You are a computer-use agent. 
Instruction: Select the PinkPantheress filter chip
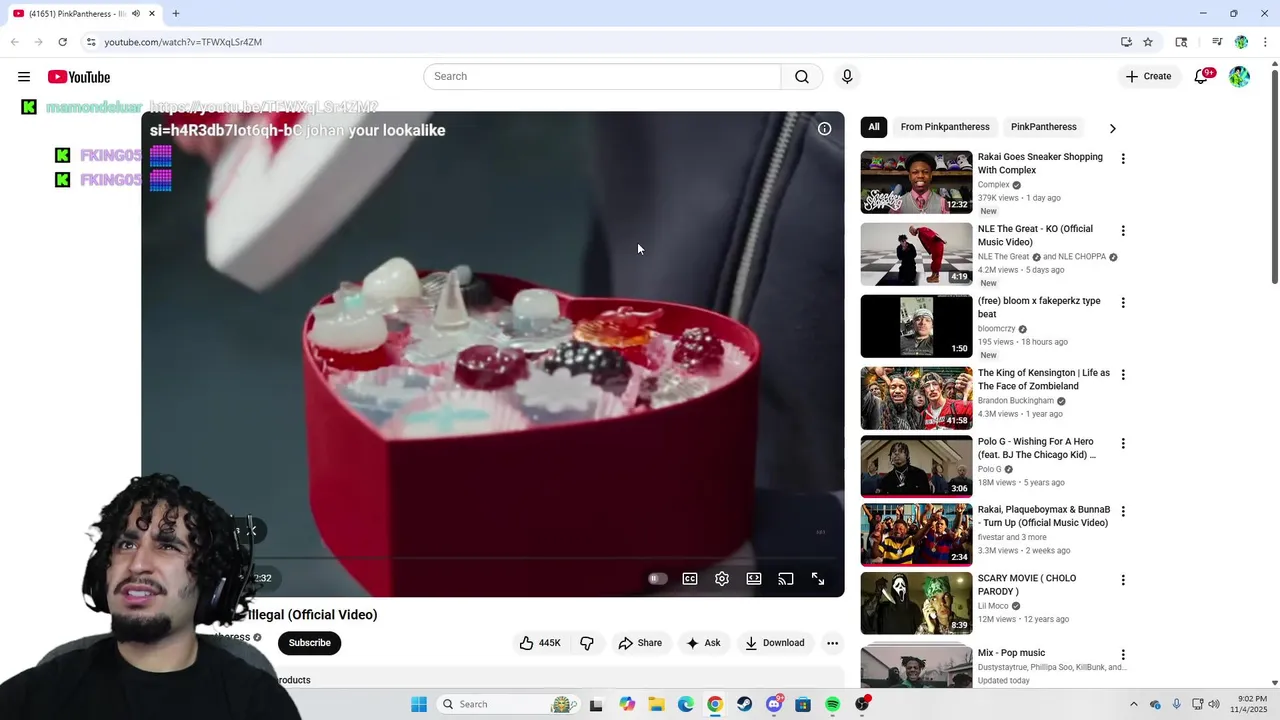click(x=1044, y=127)
